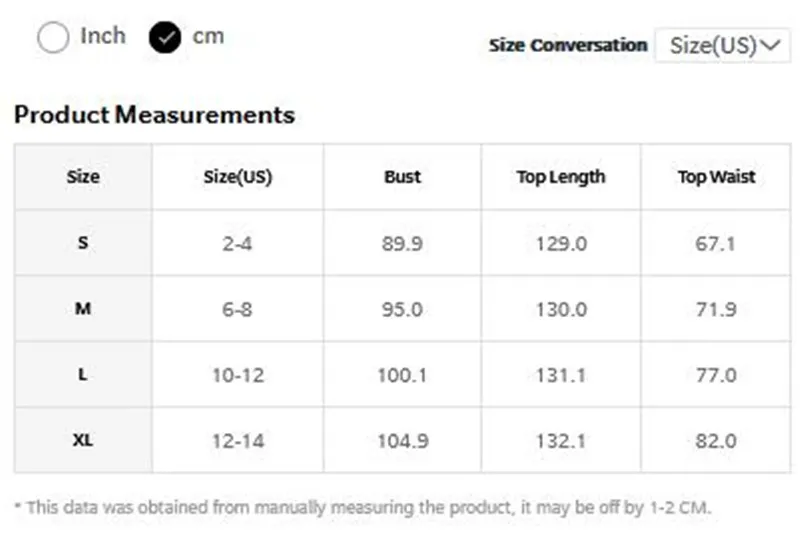Select the cm radio button
This screenshot has width=800, height=536.
coord(165,37)
